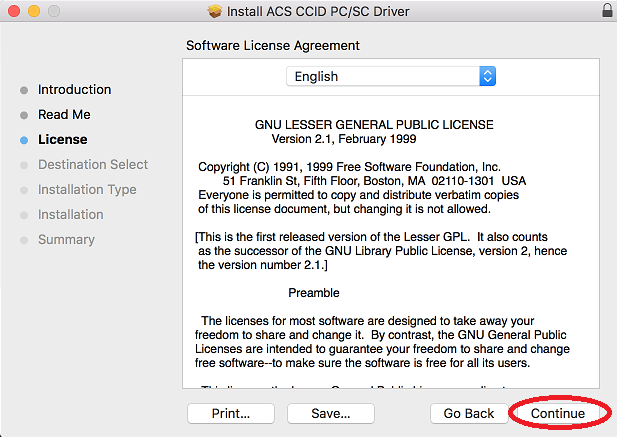The height and width of the screenshot is (437, 617).
Task: Click the Copyright Free Software Foundation line
Action: coord(349,167)
